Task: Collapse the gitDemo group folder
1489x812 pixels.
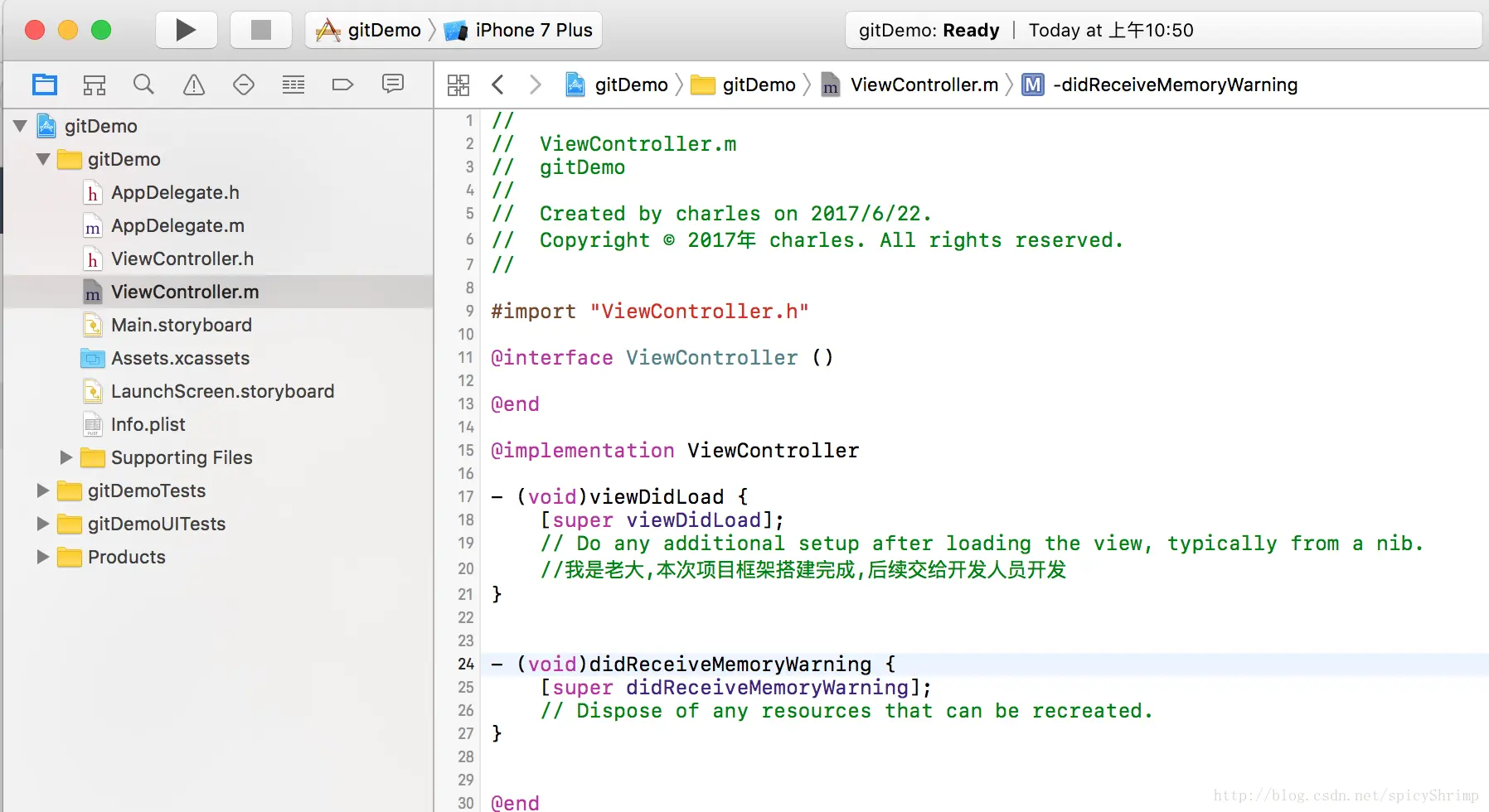Action: [43, 159]
